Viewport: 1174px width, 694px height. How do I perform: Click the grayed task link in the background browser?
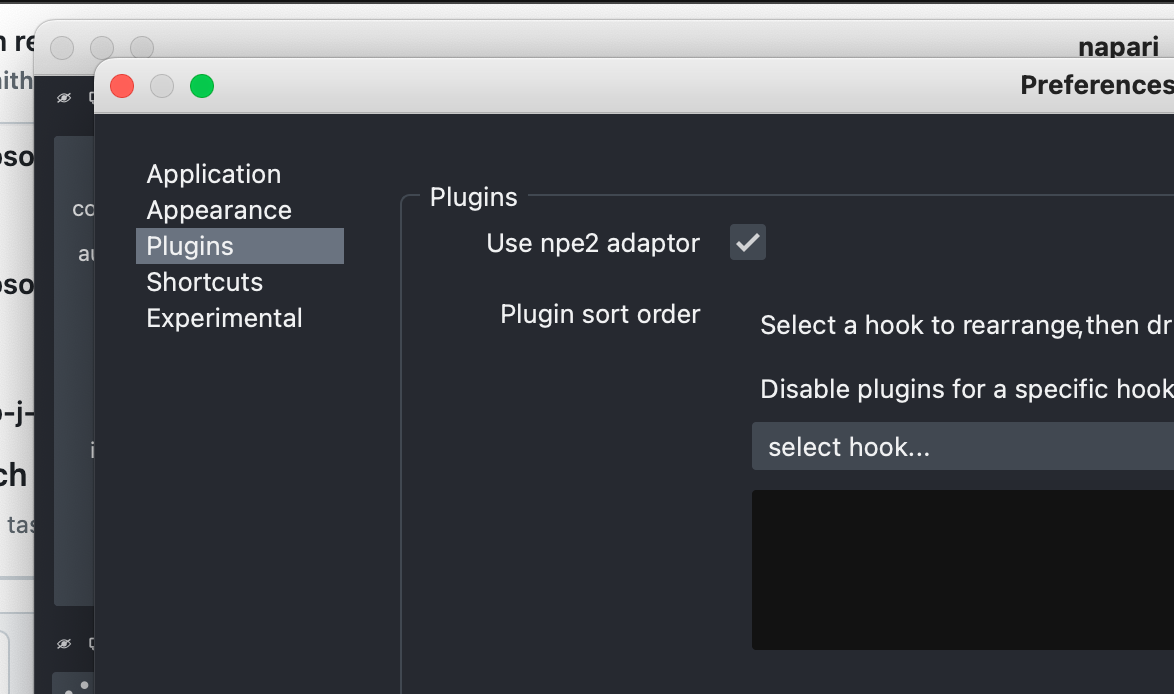point(24,524)
